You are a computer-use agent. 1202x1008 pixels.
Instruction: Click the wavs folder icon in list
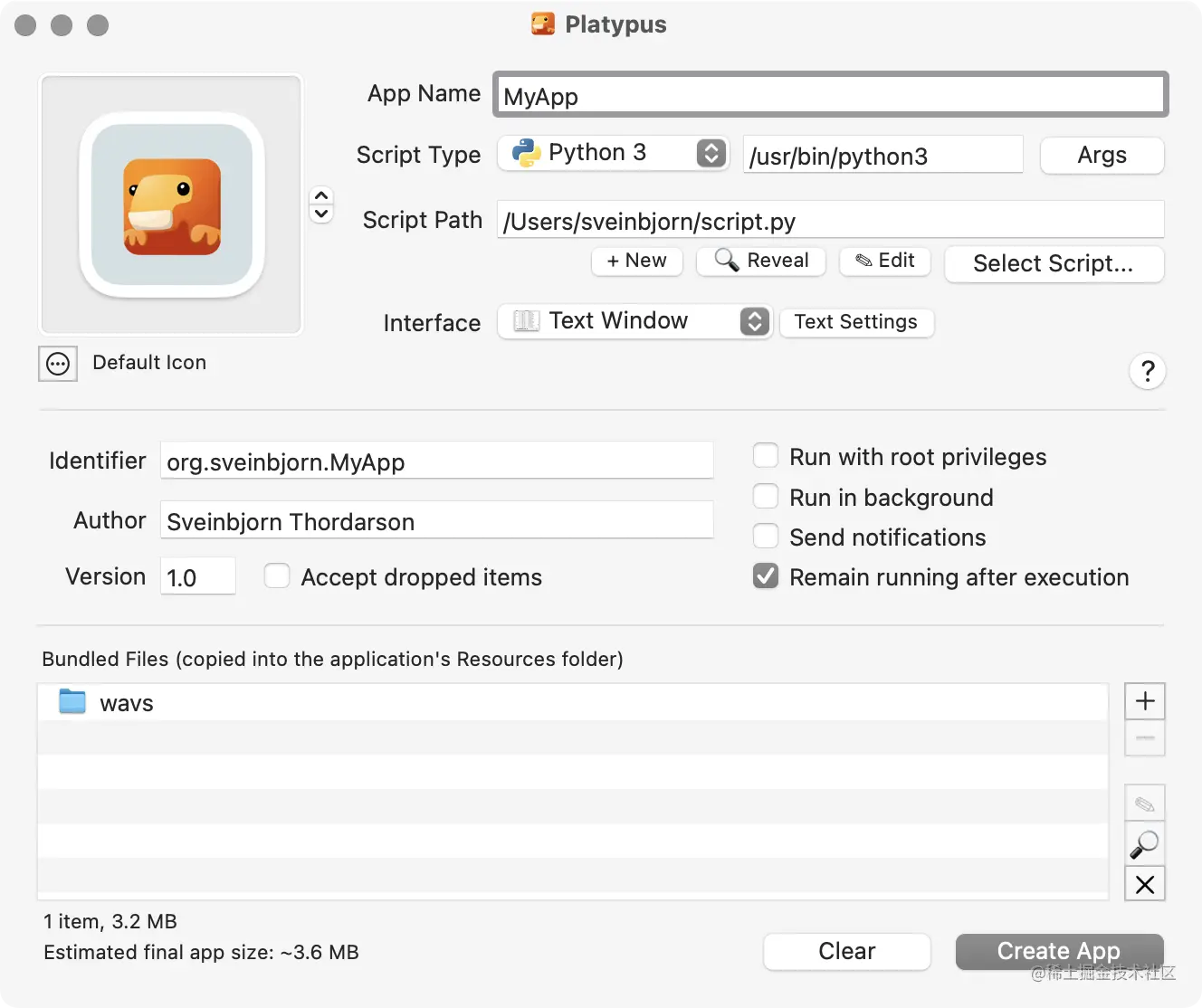pos(72,702)
